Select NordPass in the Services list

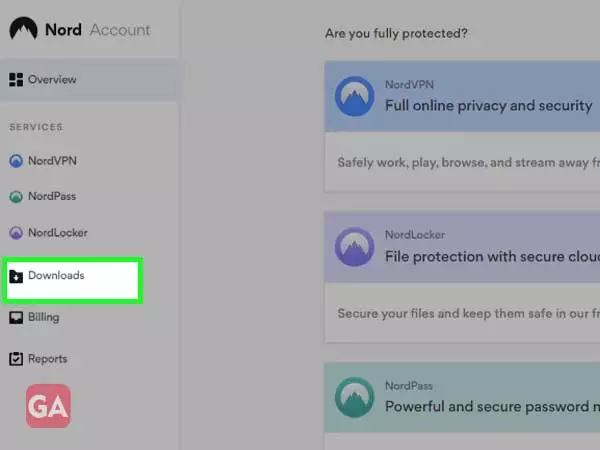(x=52, y=196)
